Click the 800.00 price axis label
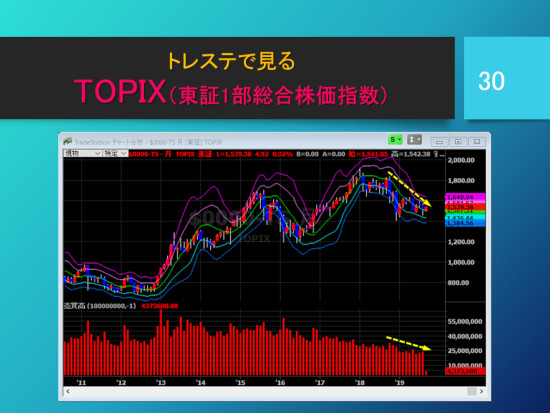 [458, 283]
